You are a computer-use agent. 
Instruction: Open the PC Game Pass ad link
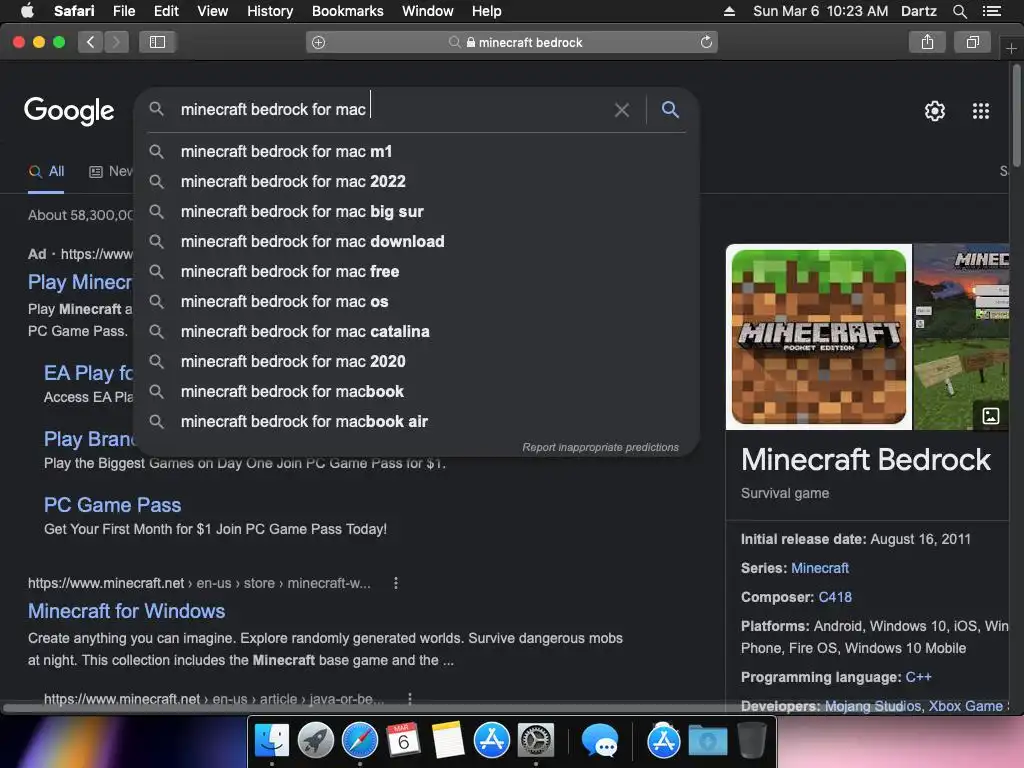(x=112, y=505)
